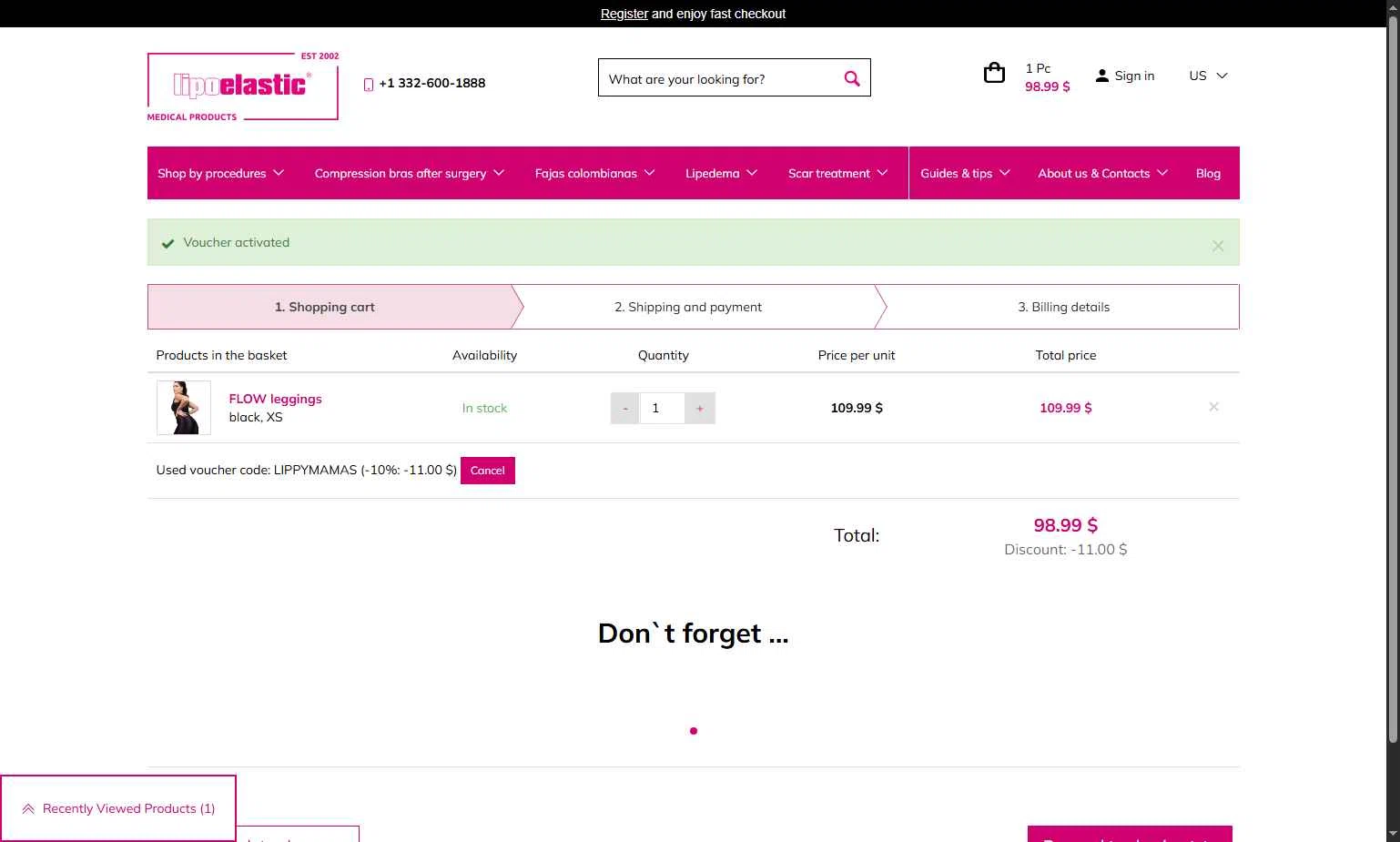This screenshot has width=1400, height=842.
Task: Click the cart total 98.99 $ in header
Action: [1048, 86]
